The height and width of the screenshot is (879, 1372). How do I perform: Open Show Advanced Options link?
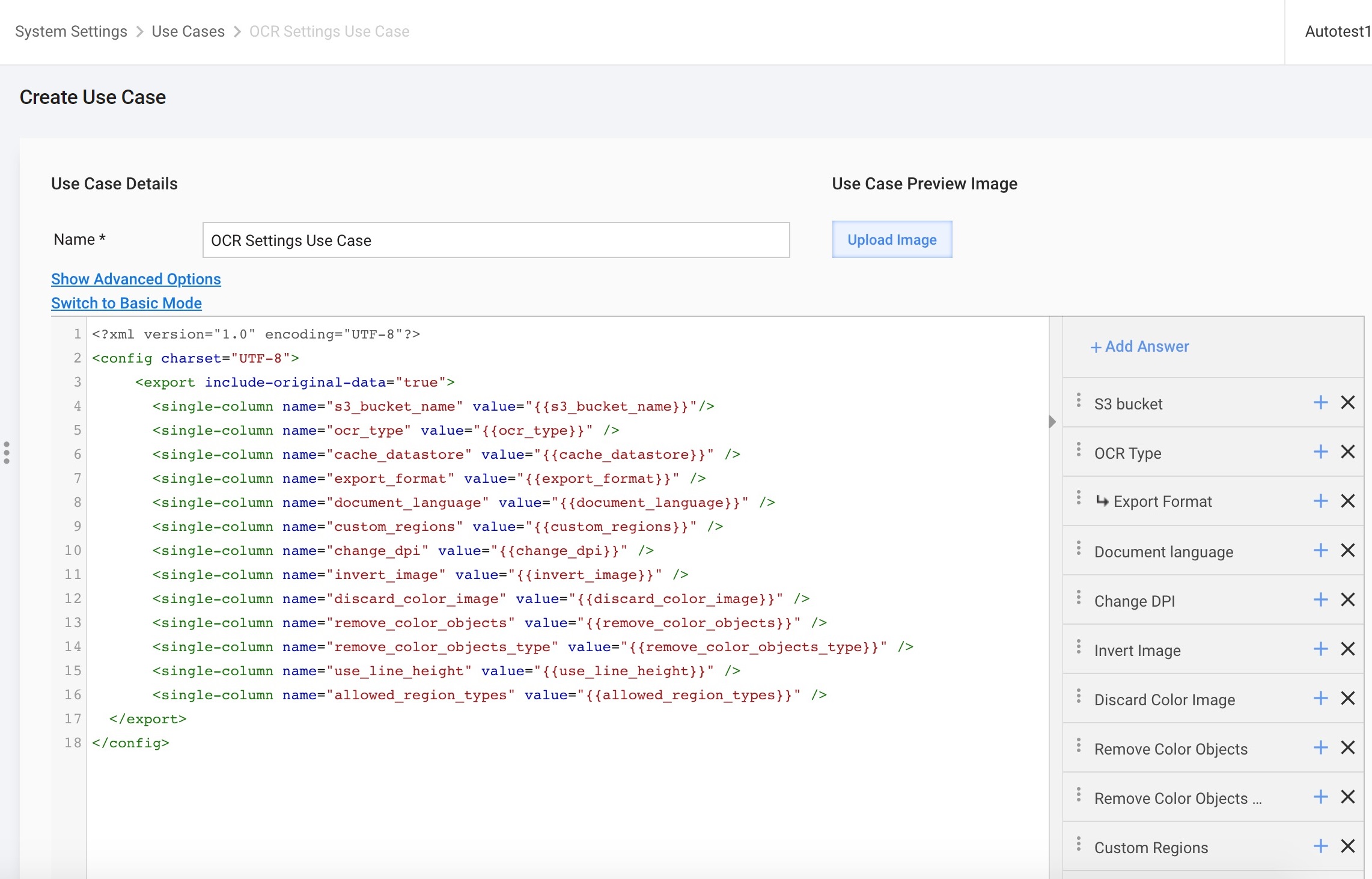pyautogui.click(x=136, y=279)
